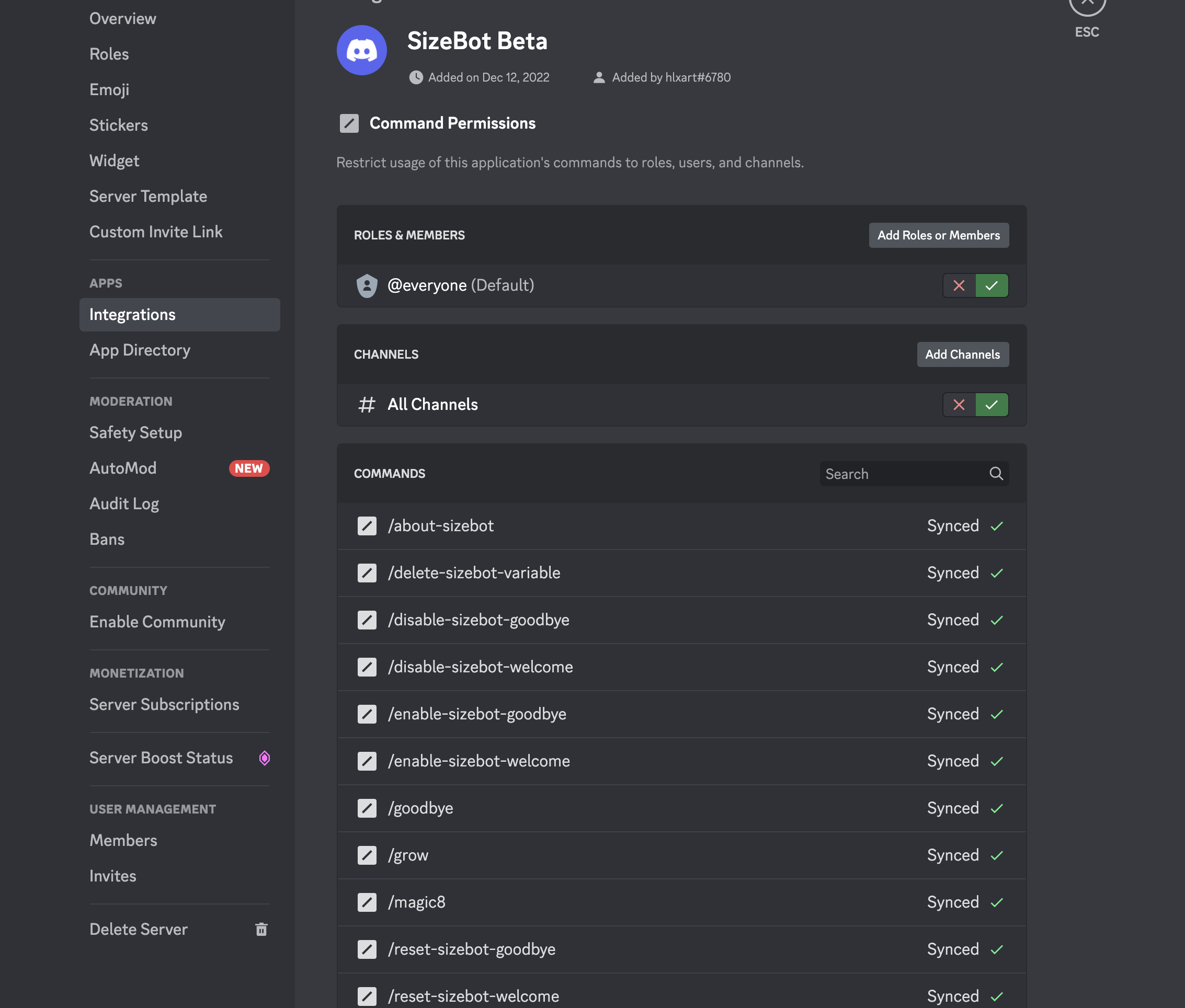Click the search magnifier icon in Commands

coord(996,474)
